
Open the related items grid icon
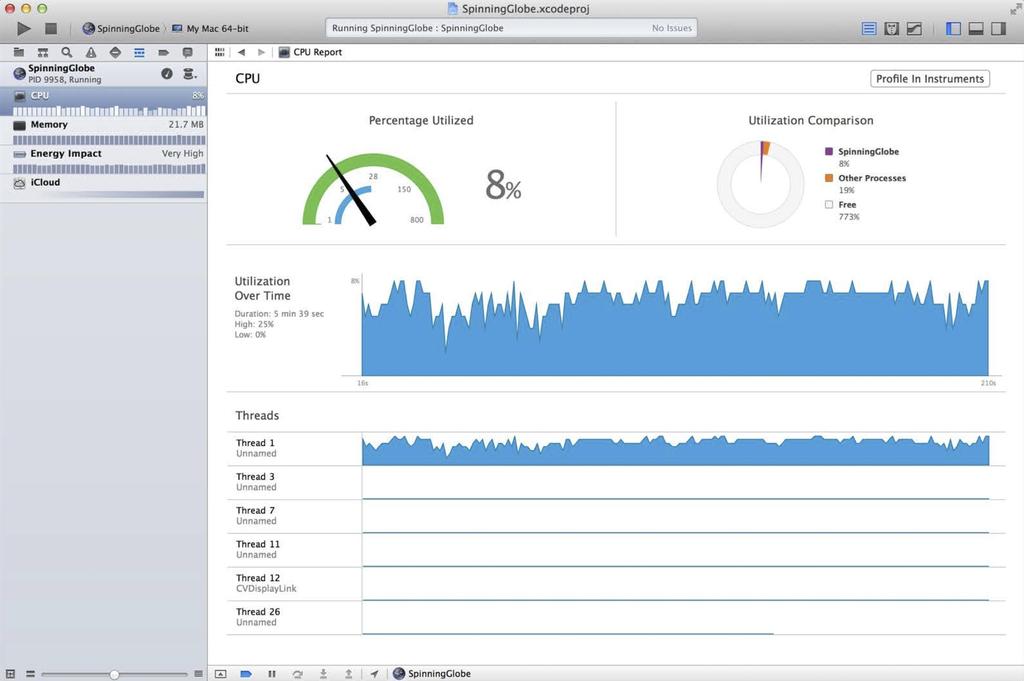(219, 52)
